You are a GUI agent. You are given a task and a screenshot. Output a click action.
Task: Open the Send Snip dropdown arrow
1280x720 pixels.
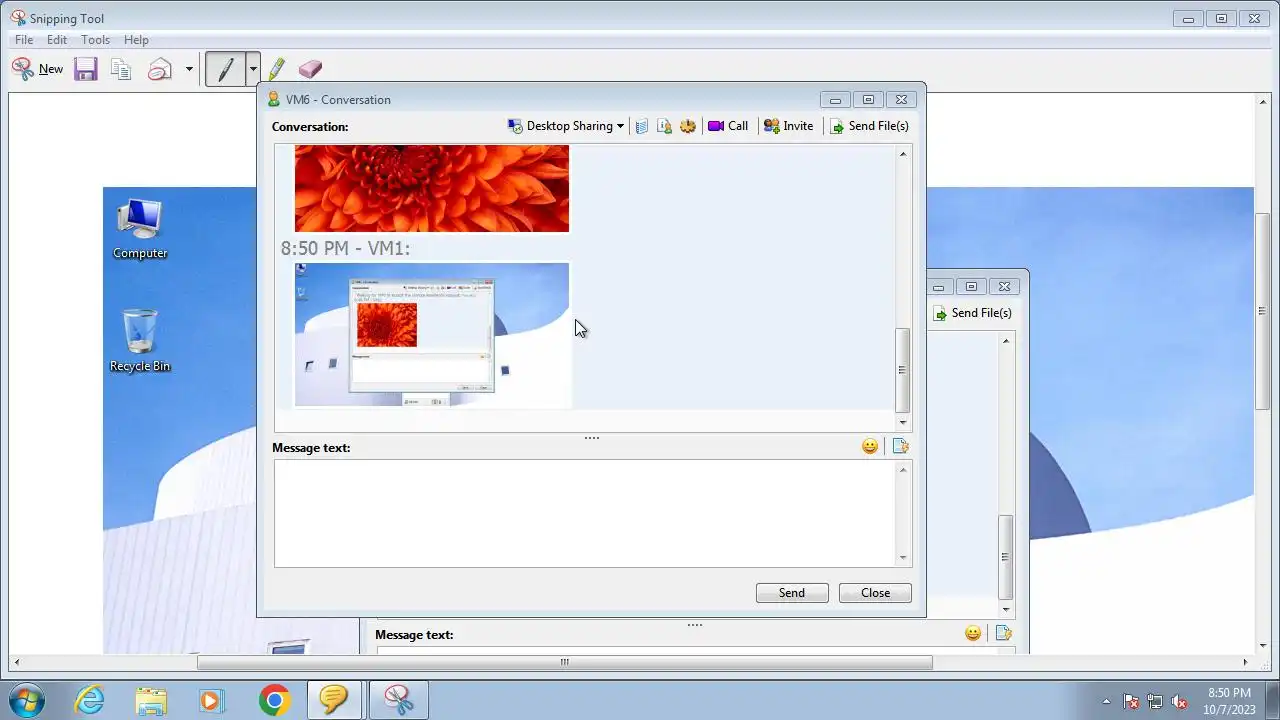coord(189,69)
